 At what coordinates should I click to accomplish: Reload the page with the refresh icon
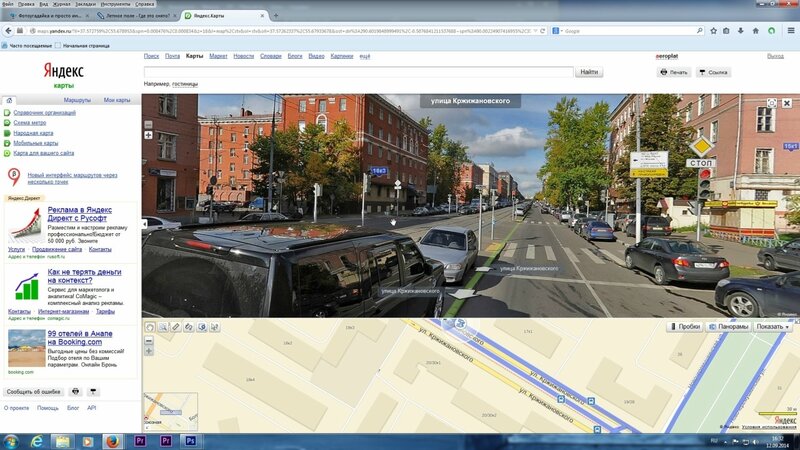543,31
